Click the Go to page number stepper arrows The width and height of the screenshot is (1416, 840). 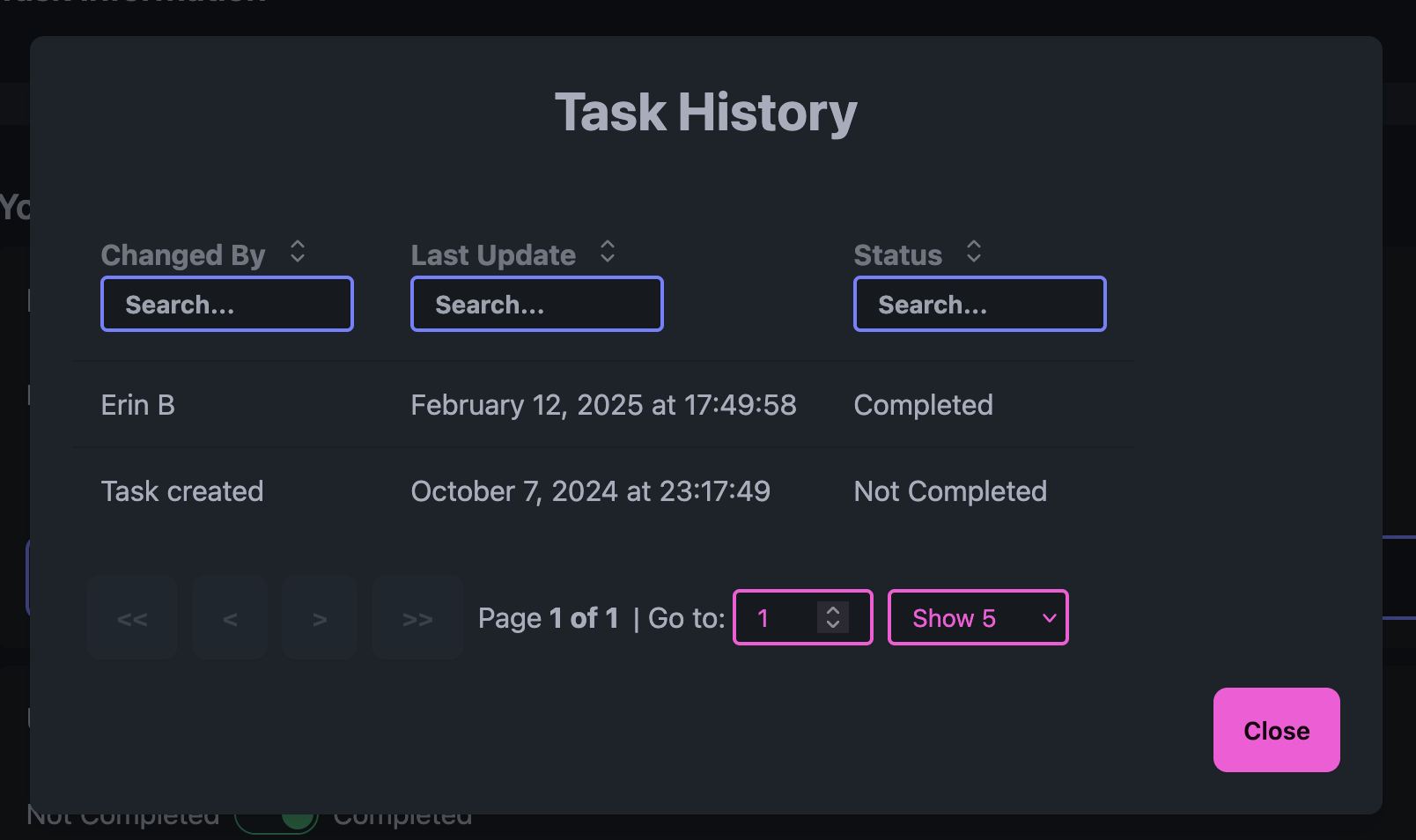tap(833, 617)
